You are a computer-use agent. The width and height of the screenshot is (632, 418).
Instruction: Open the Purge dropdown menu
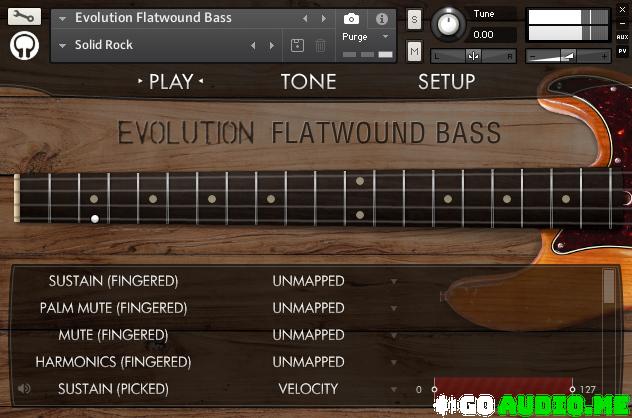pyautogui.click(x=385, y=36)
